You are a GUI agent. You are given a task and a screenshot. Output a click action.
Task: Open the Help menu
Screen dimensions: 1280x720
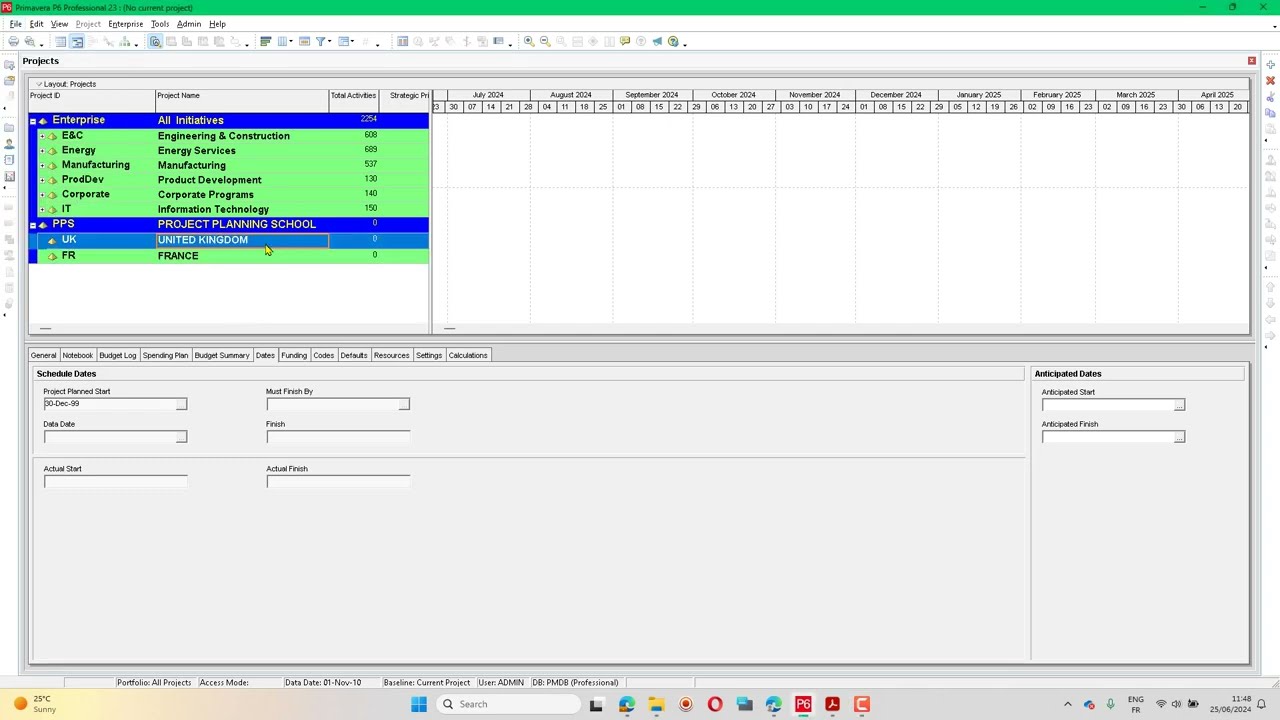(217, 24)
